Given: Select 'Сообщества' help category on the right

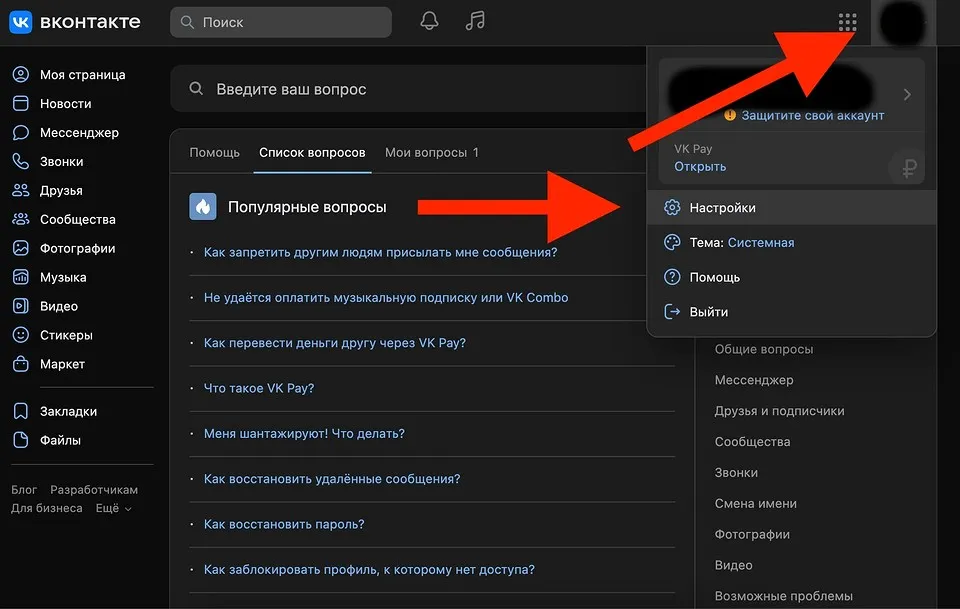Looking at the screenshot, I should [x=752, y=441].
